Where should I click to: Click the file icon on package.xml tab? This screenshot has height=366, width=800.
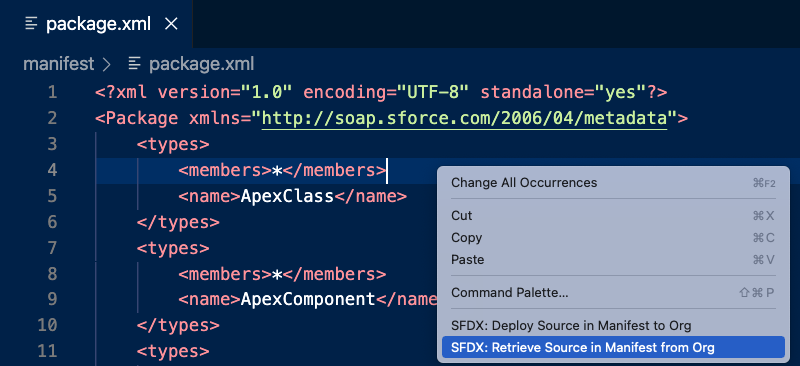click(32, 23)
